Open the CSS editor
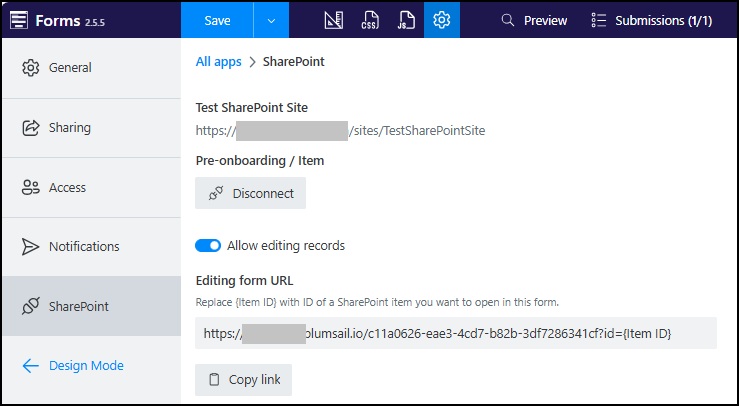 click(371, 20)
